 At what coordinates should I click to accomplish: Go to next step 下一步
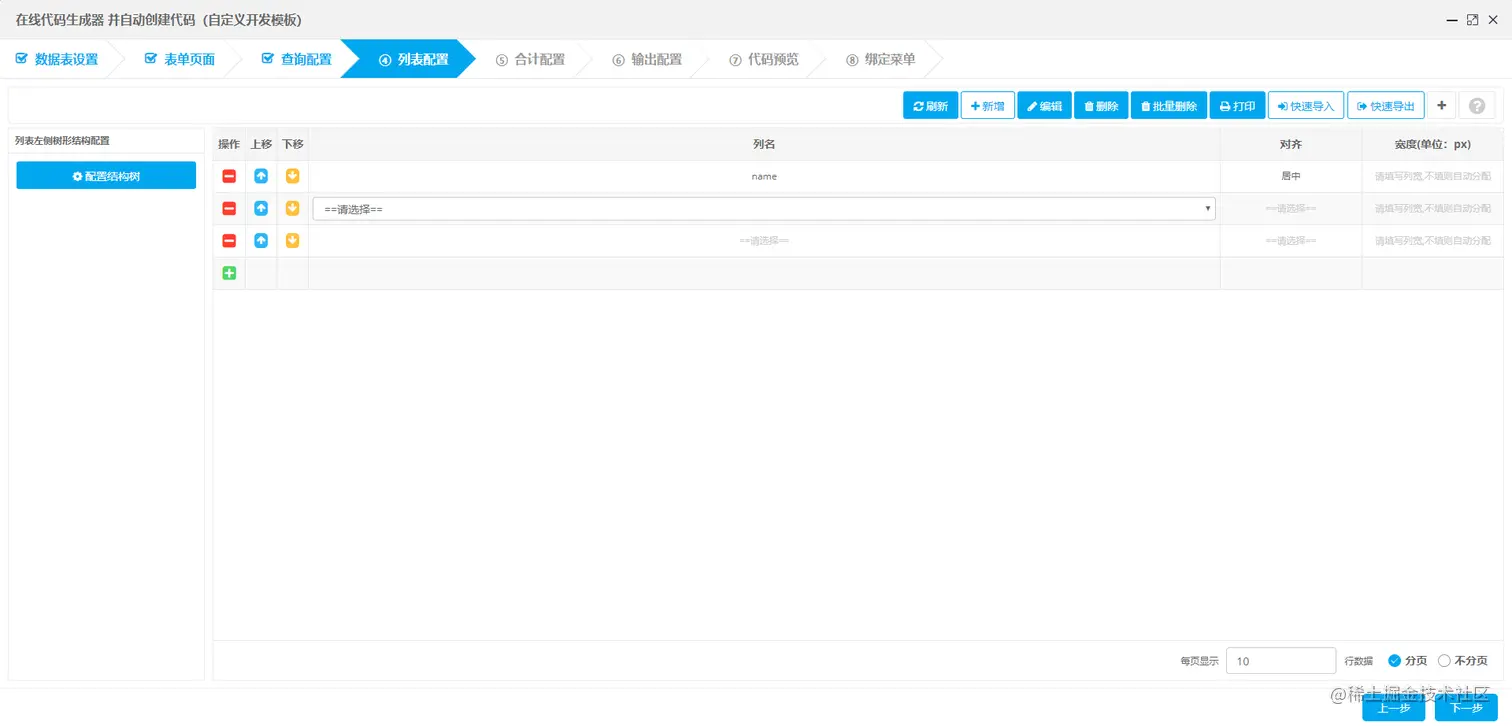click(1466, 707)
